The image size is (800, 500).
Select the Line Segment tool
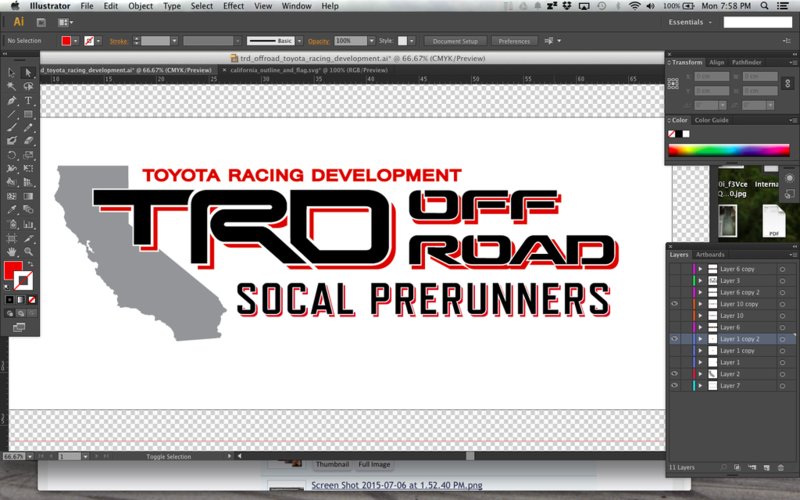click(11, 114)
